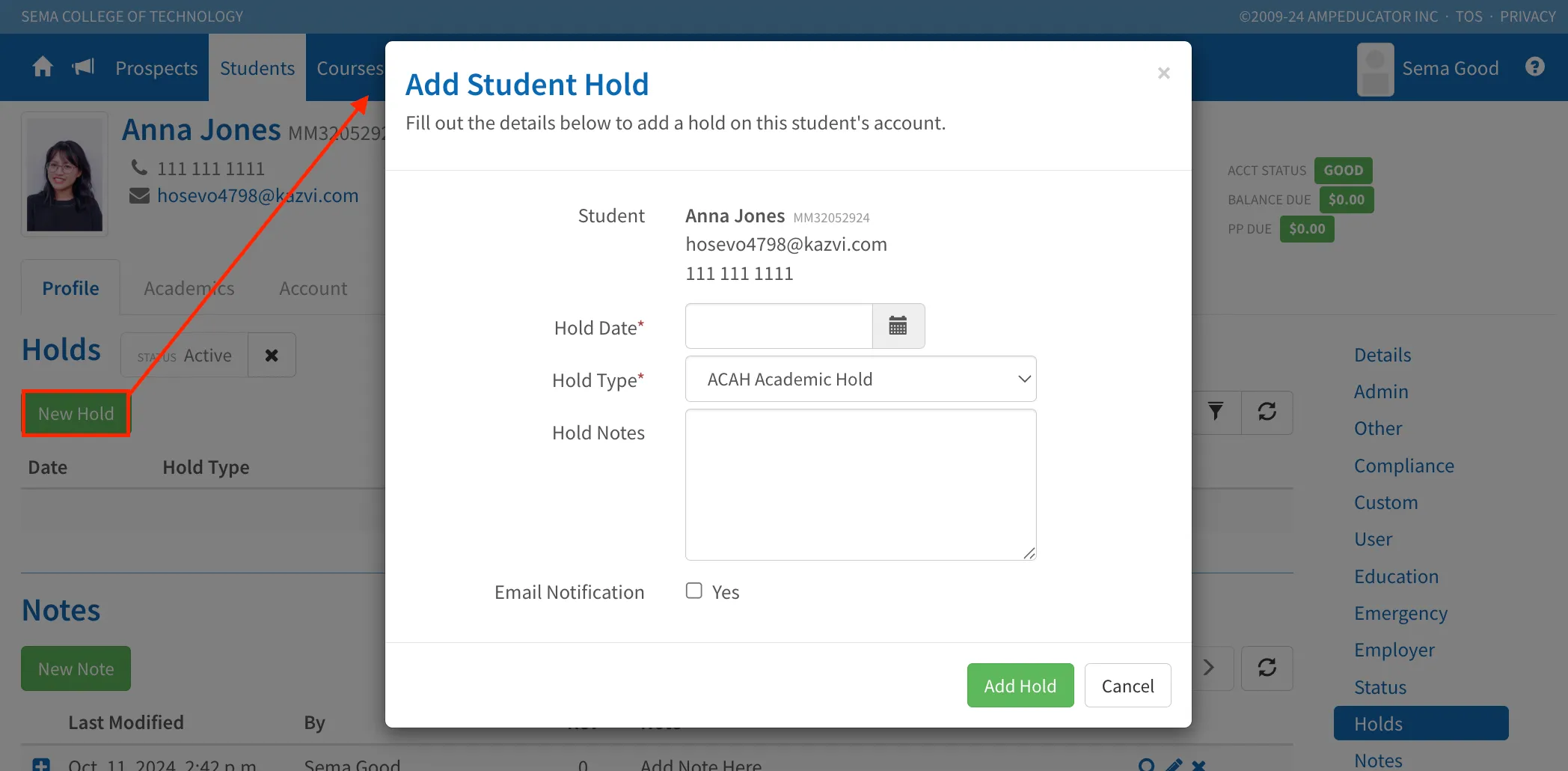Open the TOS link in header
Screen dimensions: 1568x771
(1469, 16)
